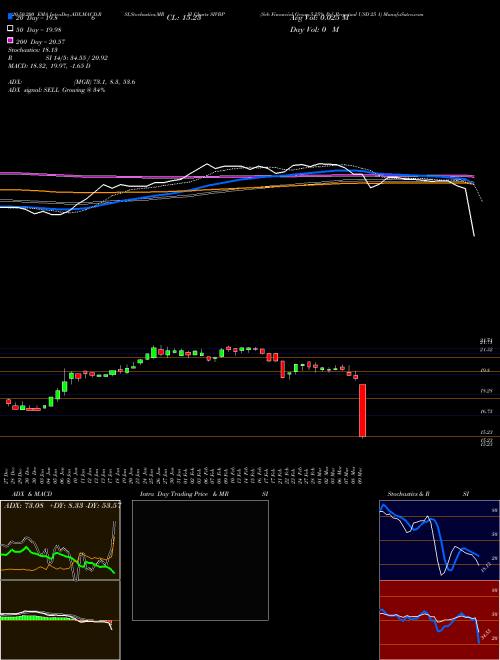The width and height of the screenshot is (500, 660).
Task: Open the empty Intra Day Trading Price panel
Action: [200, 560]
